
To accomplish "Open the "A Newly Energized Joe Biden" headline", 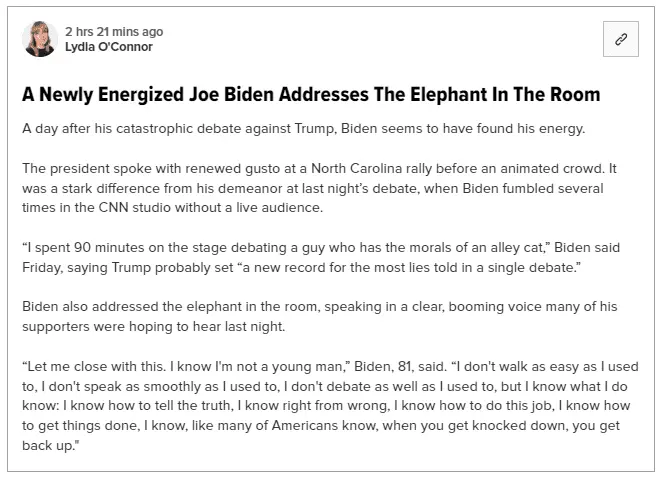I will tap(311, 95).
